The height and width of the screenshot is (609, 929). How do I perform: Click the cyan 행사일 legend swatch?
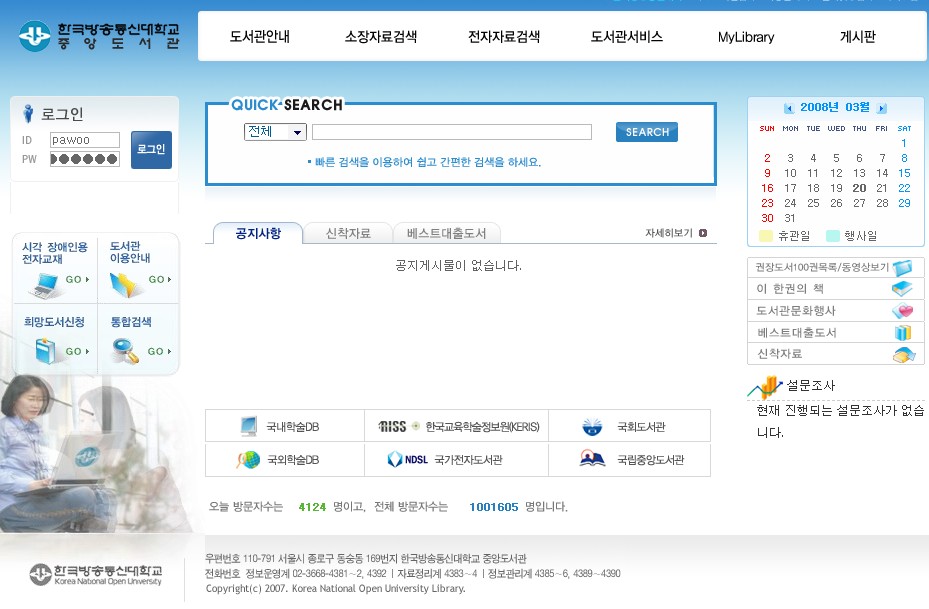(832, 236)
